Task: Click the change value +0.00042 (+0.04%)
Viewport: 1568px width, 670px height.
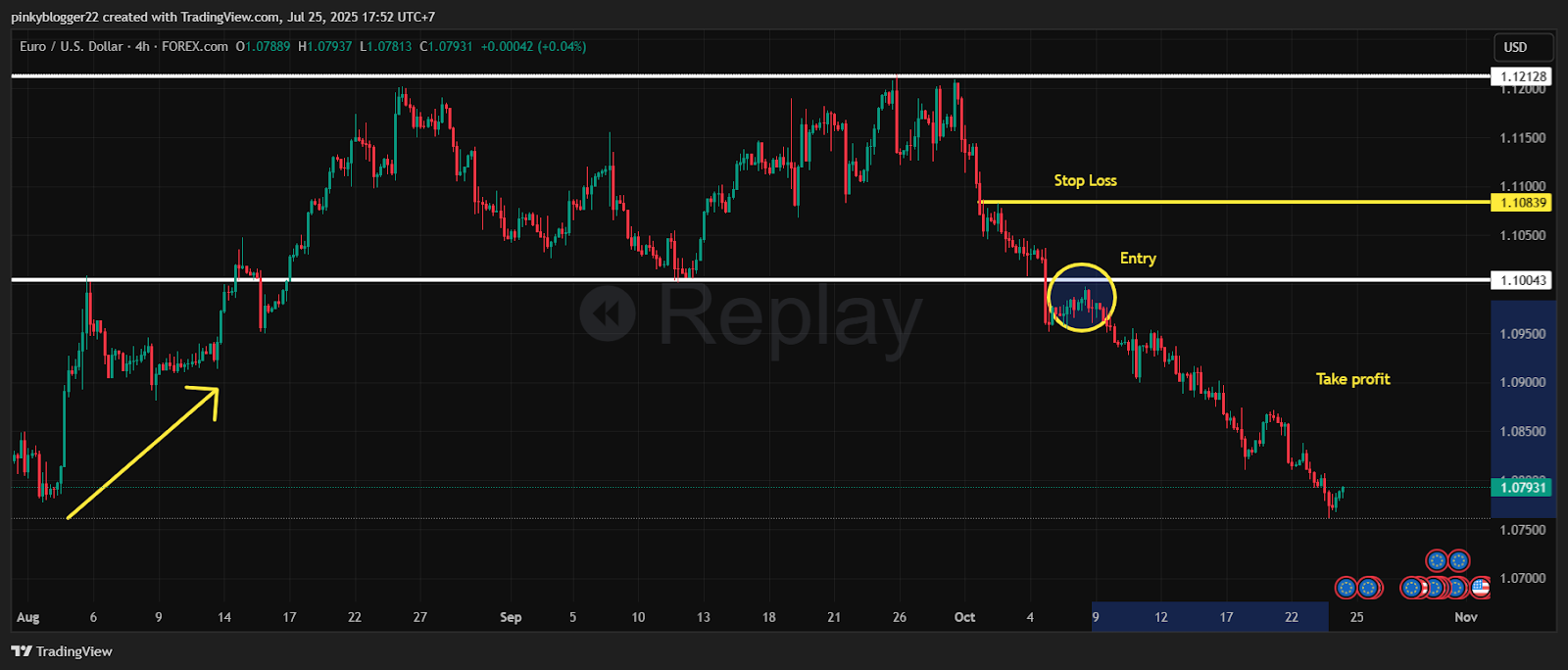Action: coord(533,46)
